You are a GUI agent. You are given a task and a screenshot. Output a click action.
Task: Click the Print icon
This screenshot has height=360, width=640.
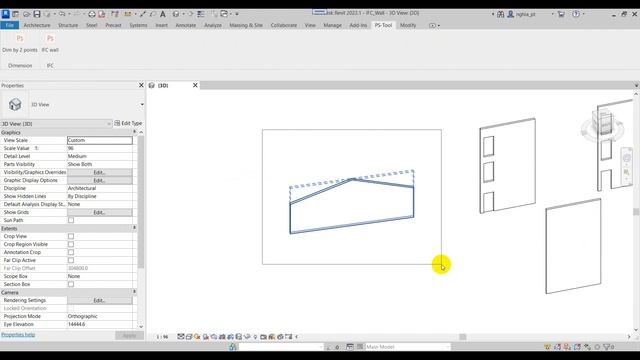92,14
